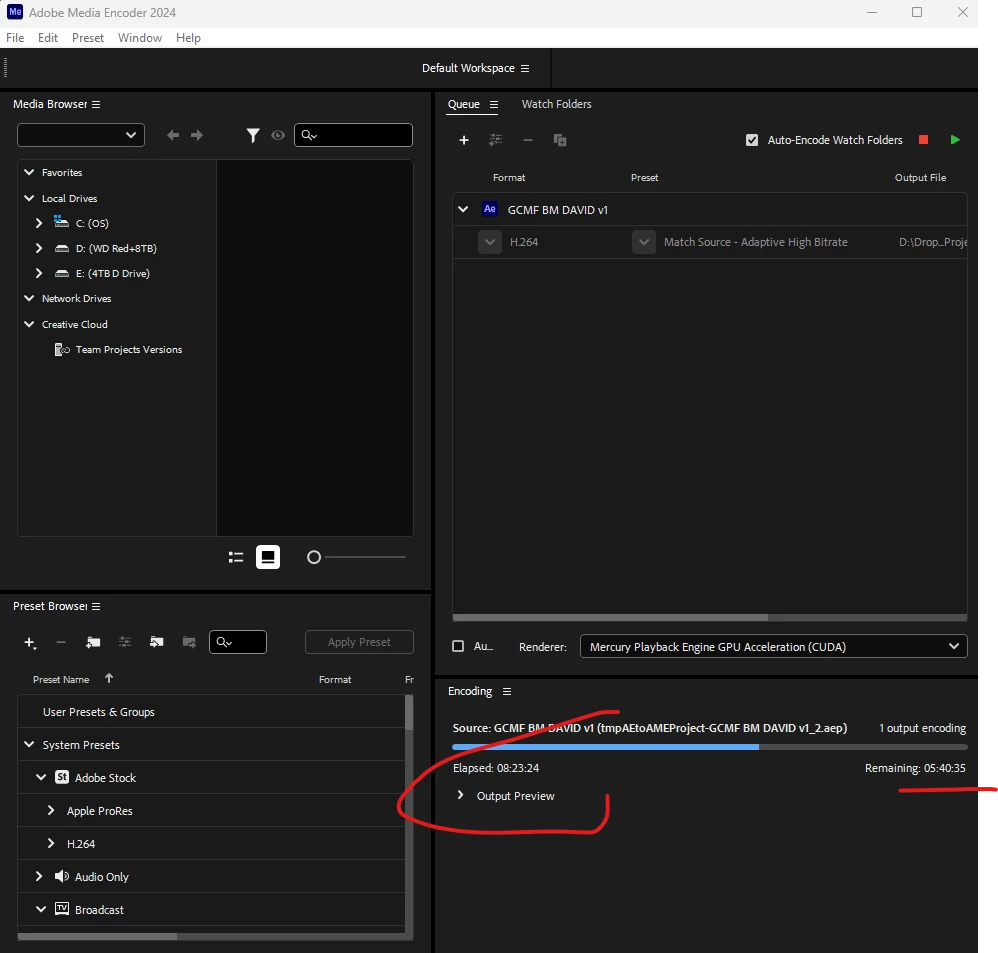Open Preset Settings icon in Preset Browser
This screenshot has width=998, height=953.
125,642
